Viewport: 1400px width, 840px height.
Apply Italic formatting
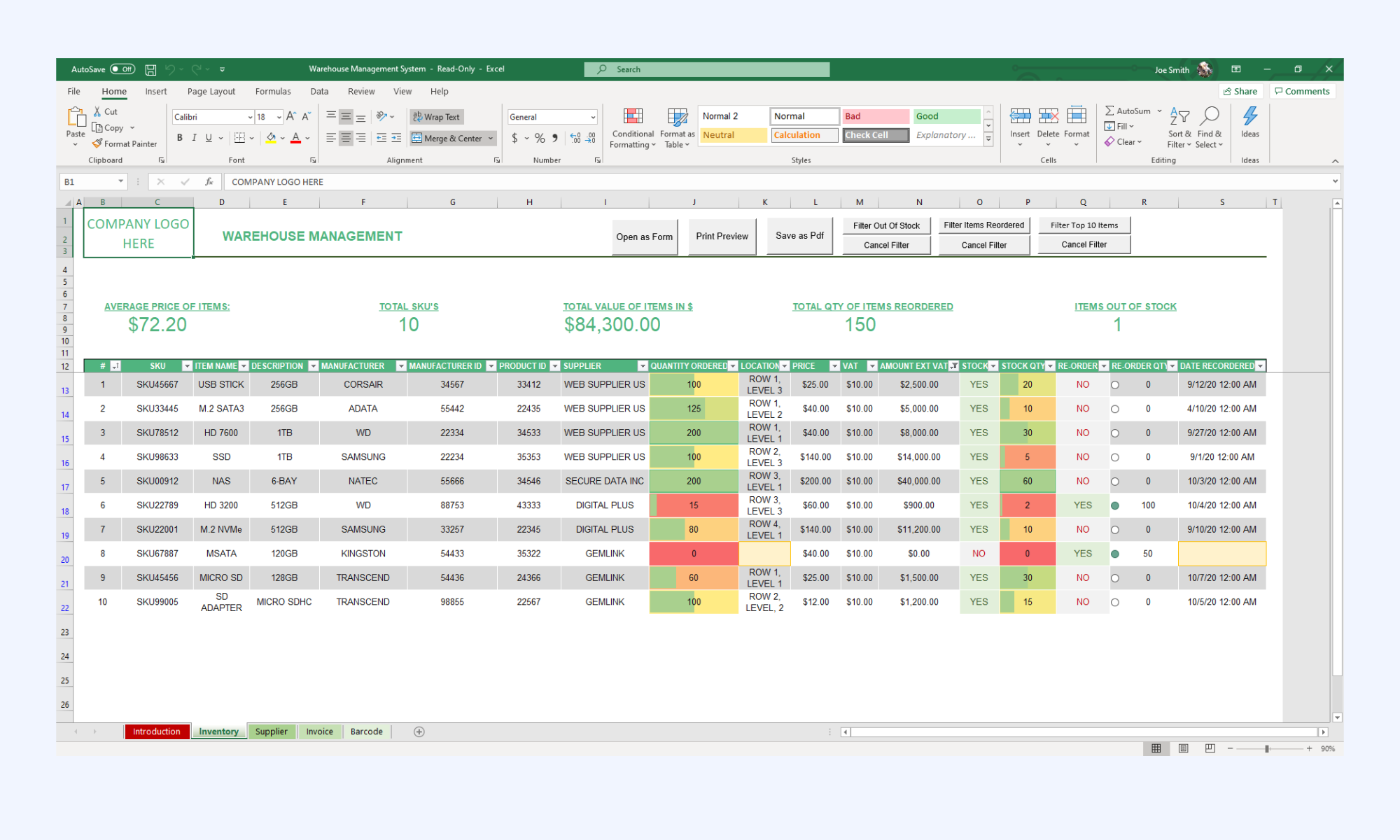tap(194, 138)
